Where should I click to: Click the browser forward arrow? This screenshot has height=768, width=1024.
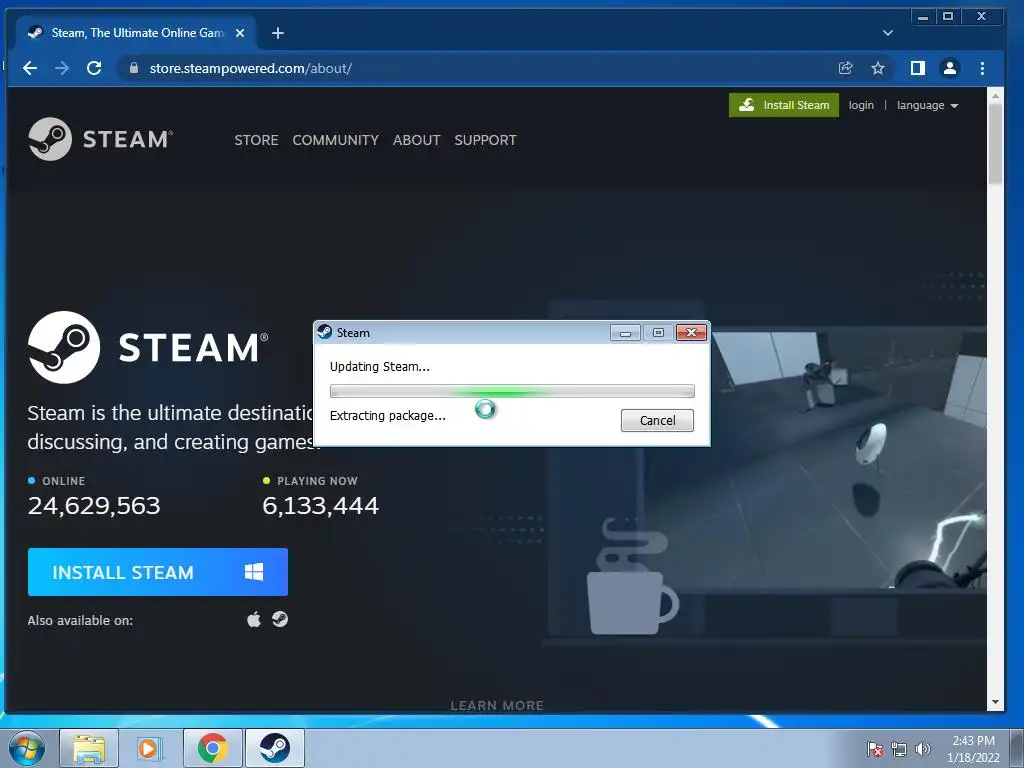coord(62,68)
